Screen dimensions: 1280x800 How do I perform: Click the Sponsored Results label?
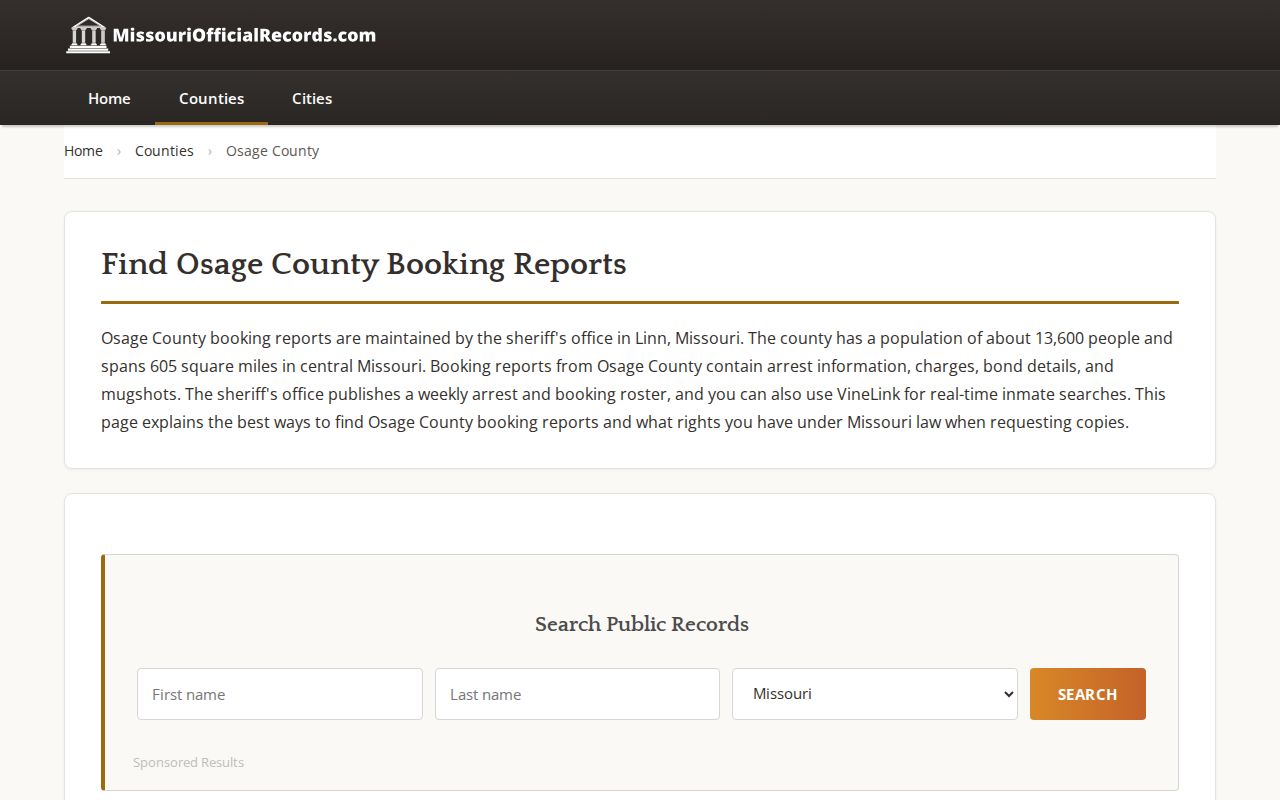(188, 762)
